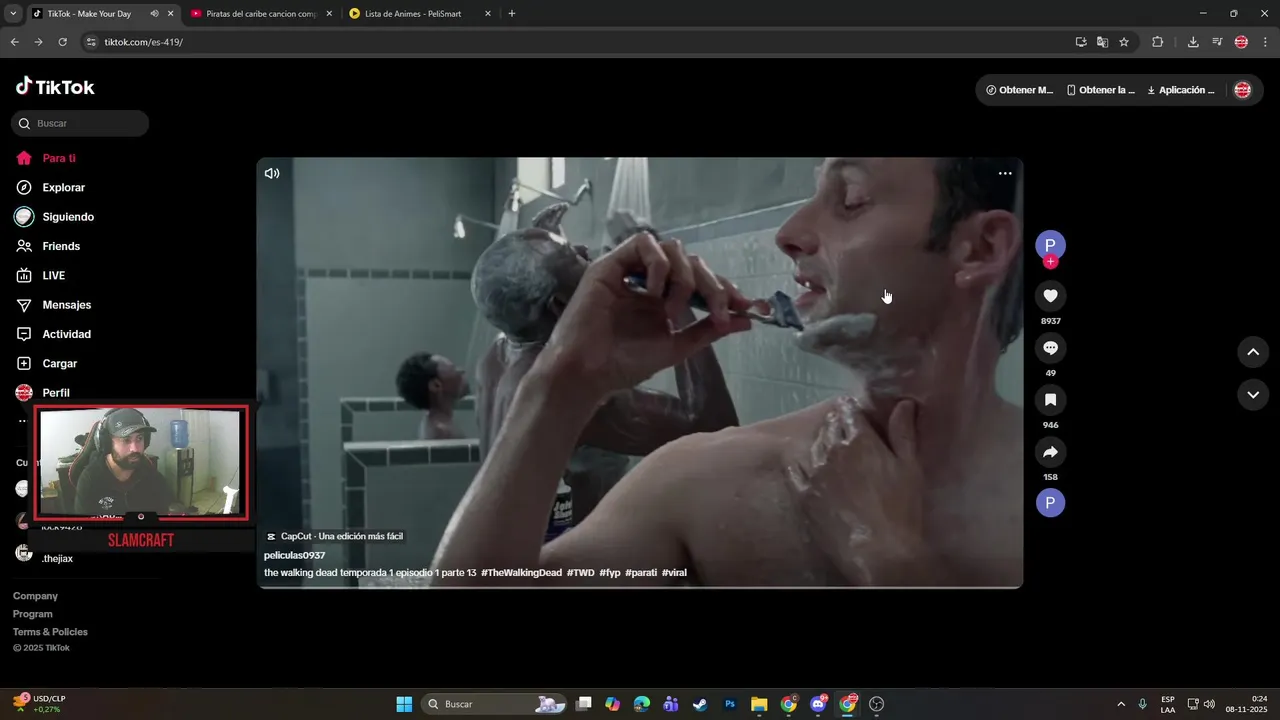
Task: Open comments on the video
Action: point(1050,348)
